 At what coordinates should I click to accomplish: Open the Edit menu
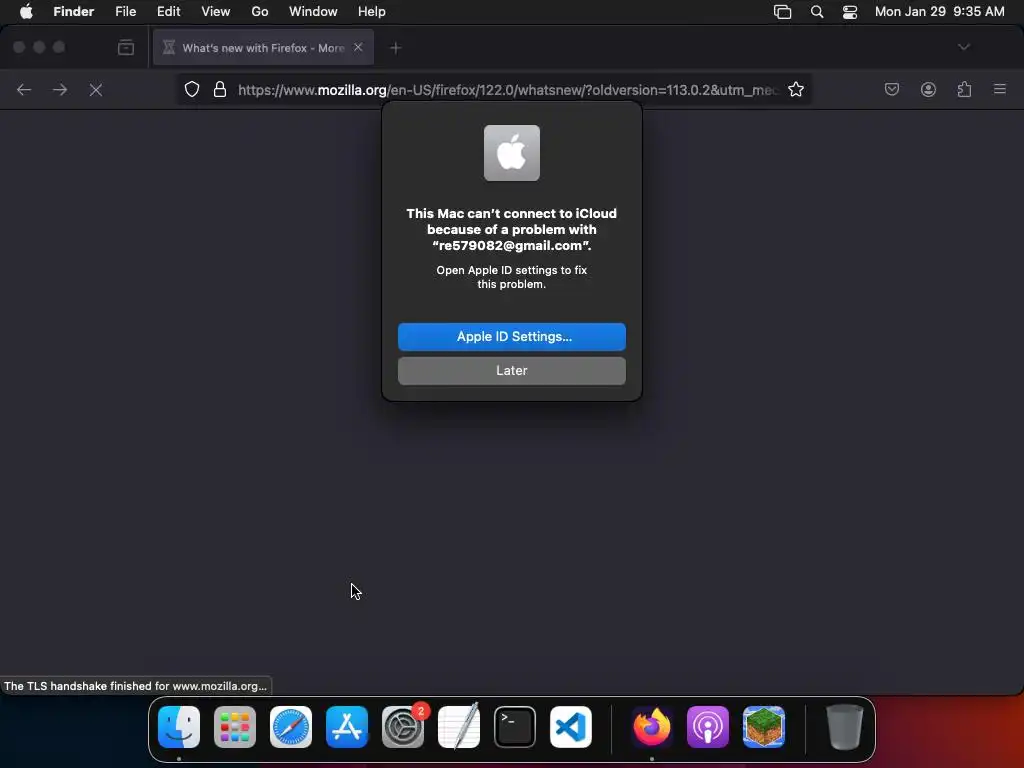coord(168,12)
